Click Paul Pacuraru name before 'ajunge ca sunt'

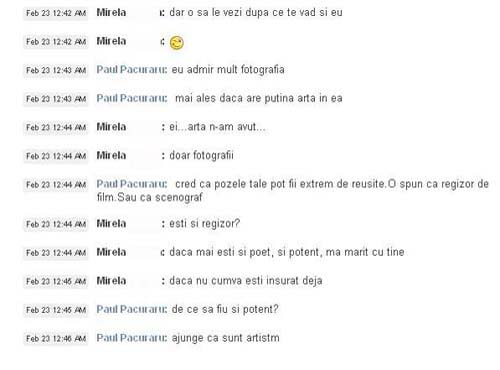click(x=132, y=338)
